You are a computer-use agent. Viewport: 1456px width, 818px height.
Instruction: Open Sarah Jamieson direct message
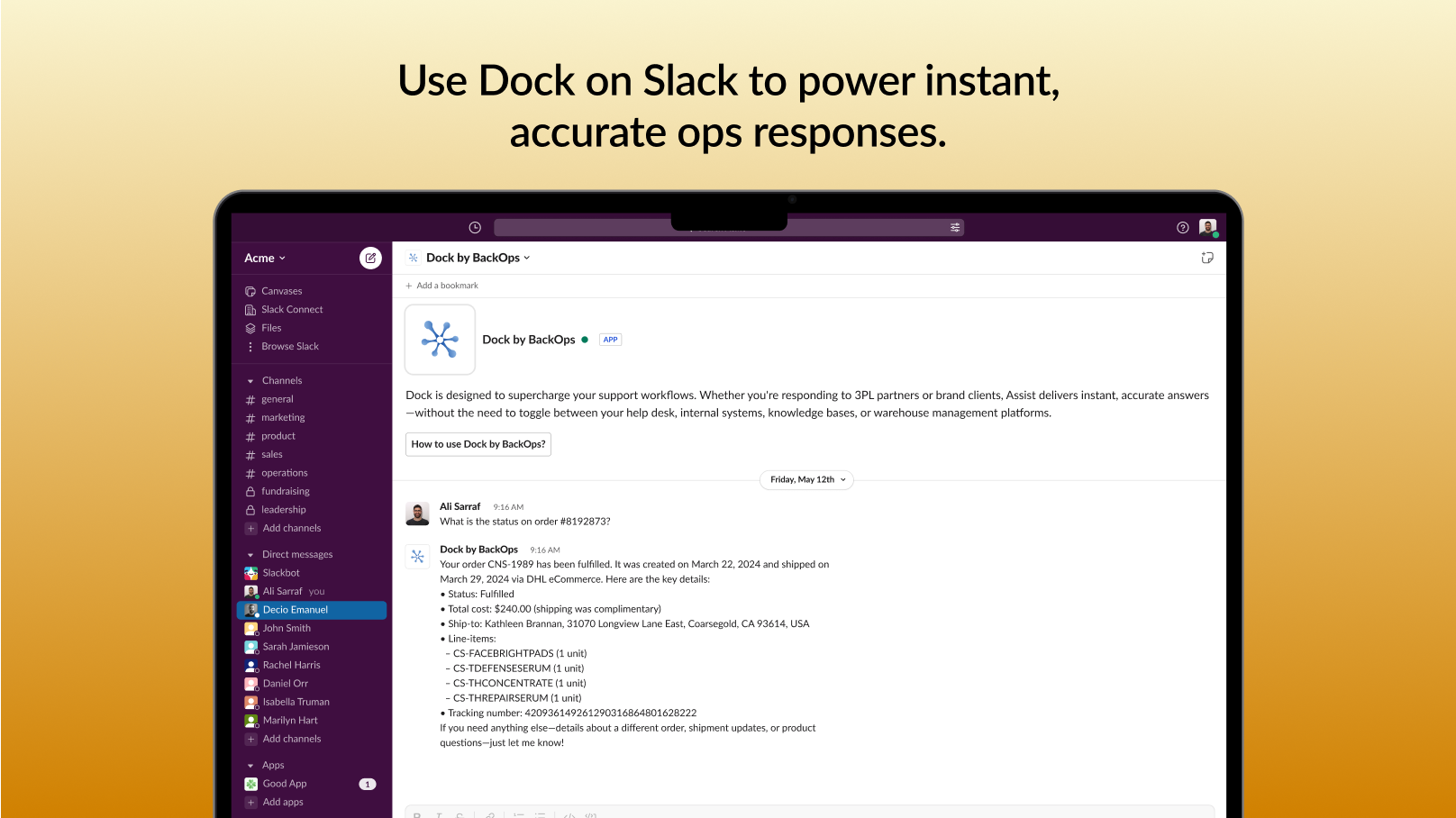[296, 647]
